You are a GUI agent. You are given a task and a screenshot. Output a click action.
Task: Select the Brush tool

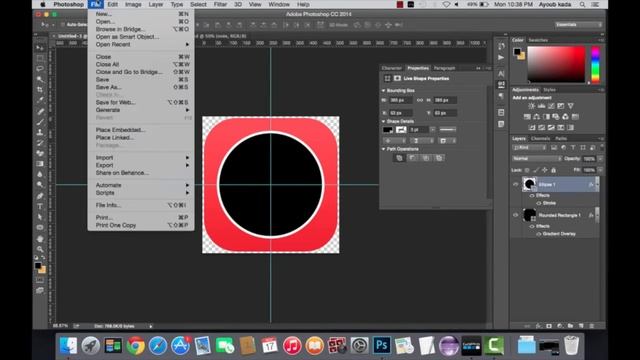(40, 122)
